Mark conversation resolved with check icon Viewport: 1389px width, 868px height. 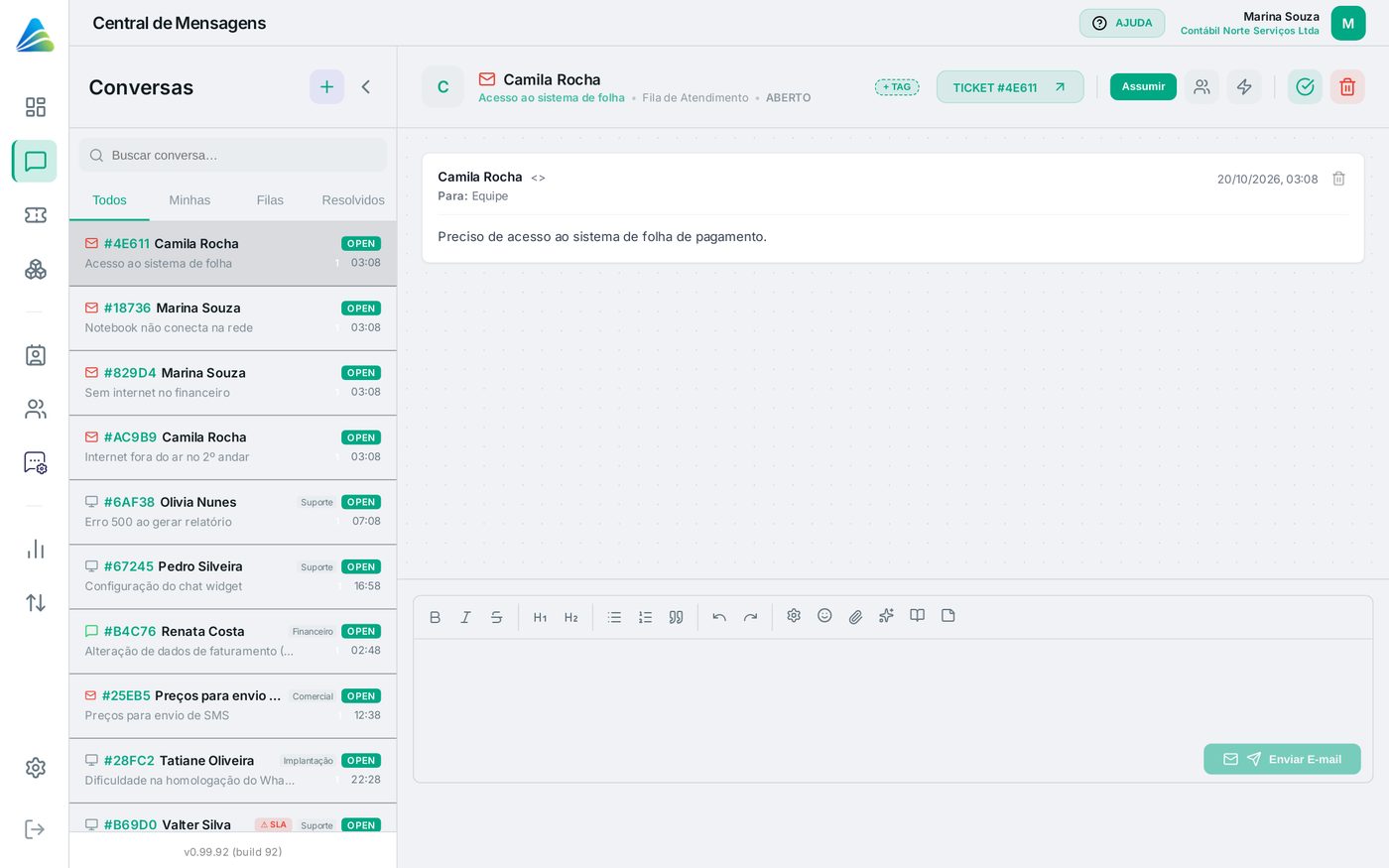tap(1305, 87)
